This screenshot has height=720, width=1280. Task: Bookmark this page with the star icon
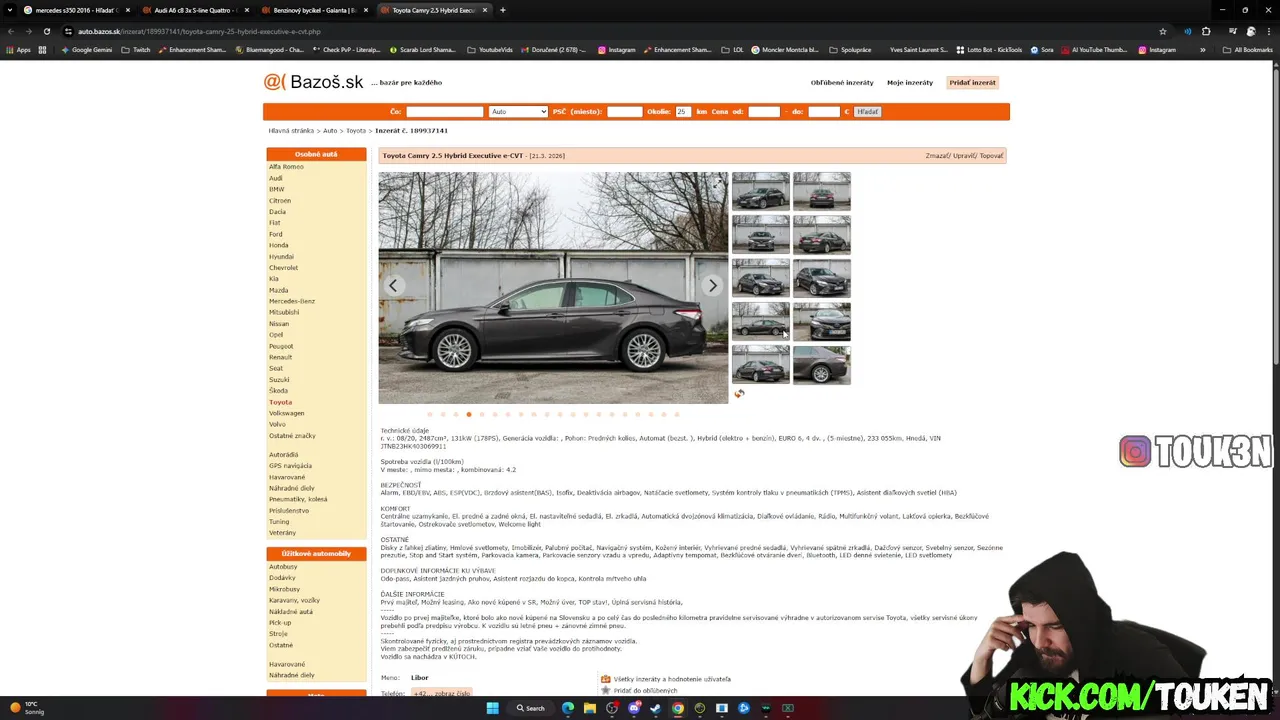coord(1163,31)
